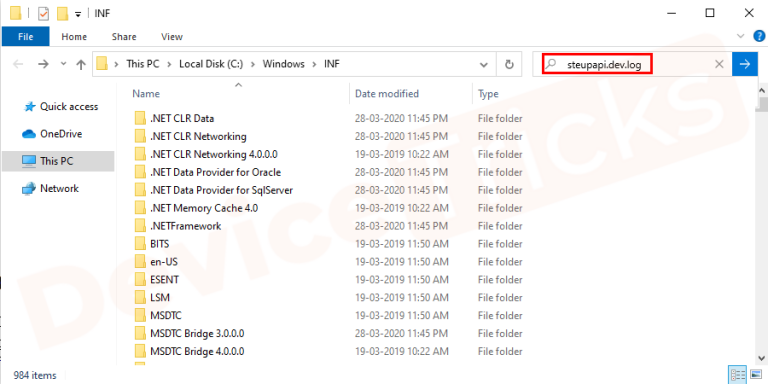
Task: Open Customize Quick Access Toolbar dropdown
Action: (77, 14)
